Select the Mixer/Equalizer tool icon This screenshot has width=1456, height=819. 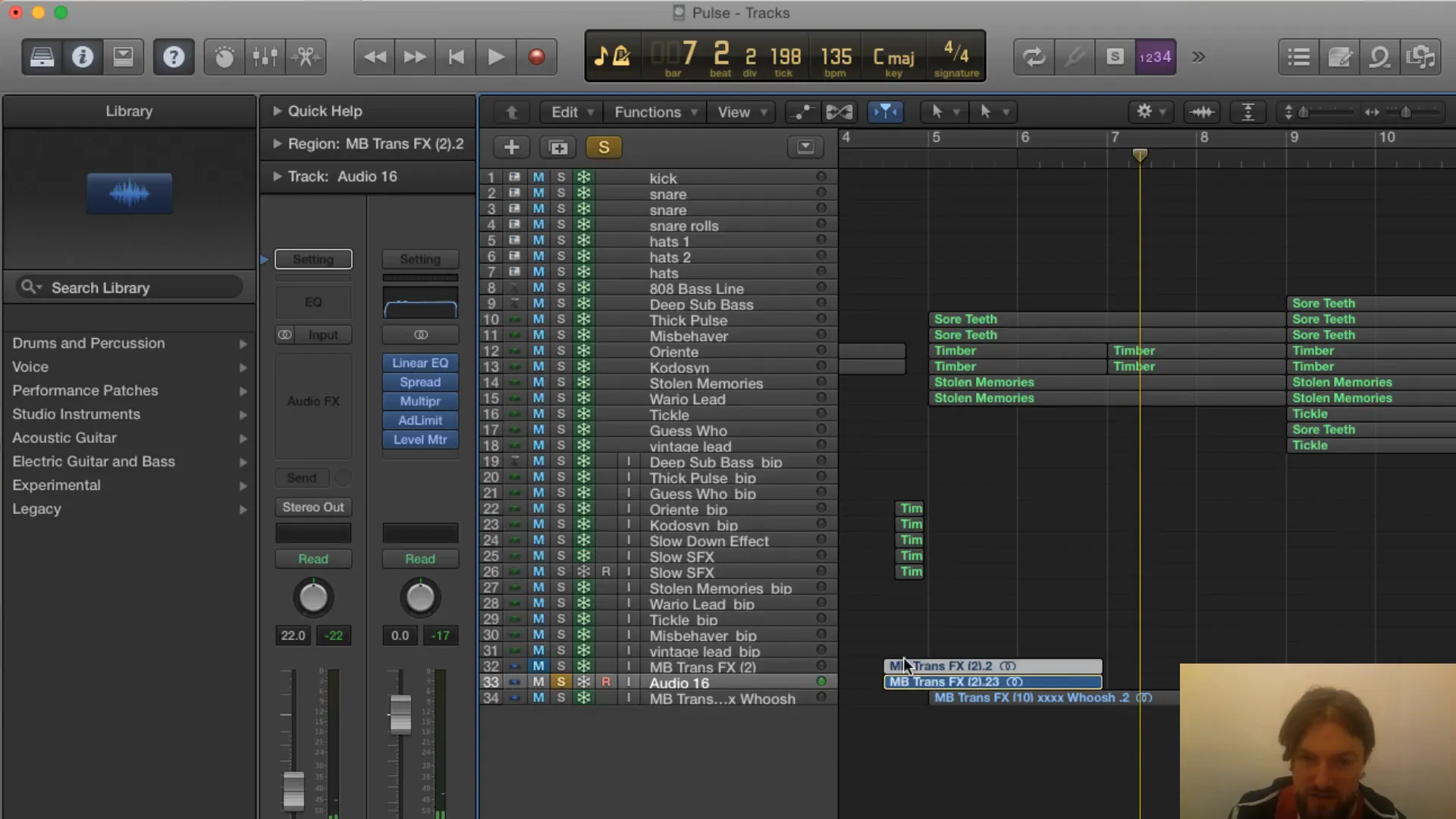265,57
